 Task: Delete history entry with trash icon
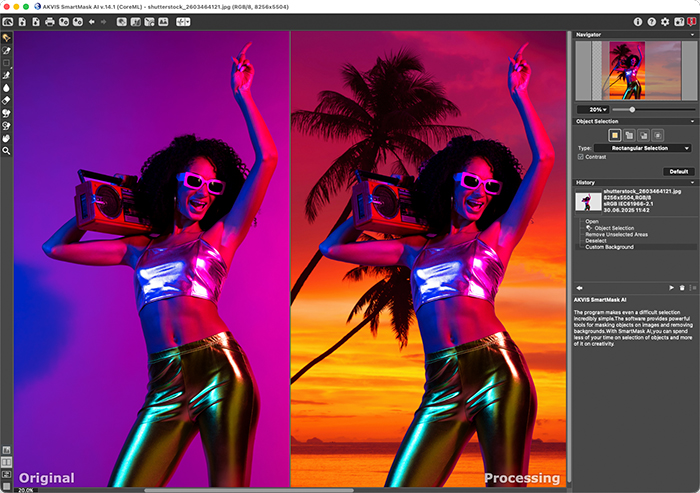pyautogui.click(x=683, y=287)
